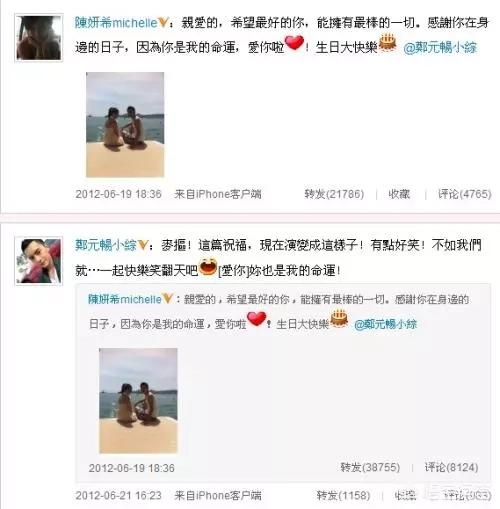Click the heart emoji in the quoted post
Screen dimensions: 500x509
[x=256, y=319]
